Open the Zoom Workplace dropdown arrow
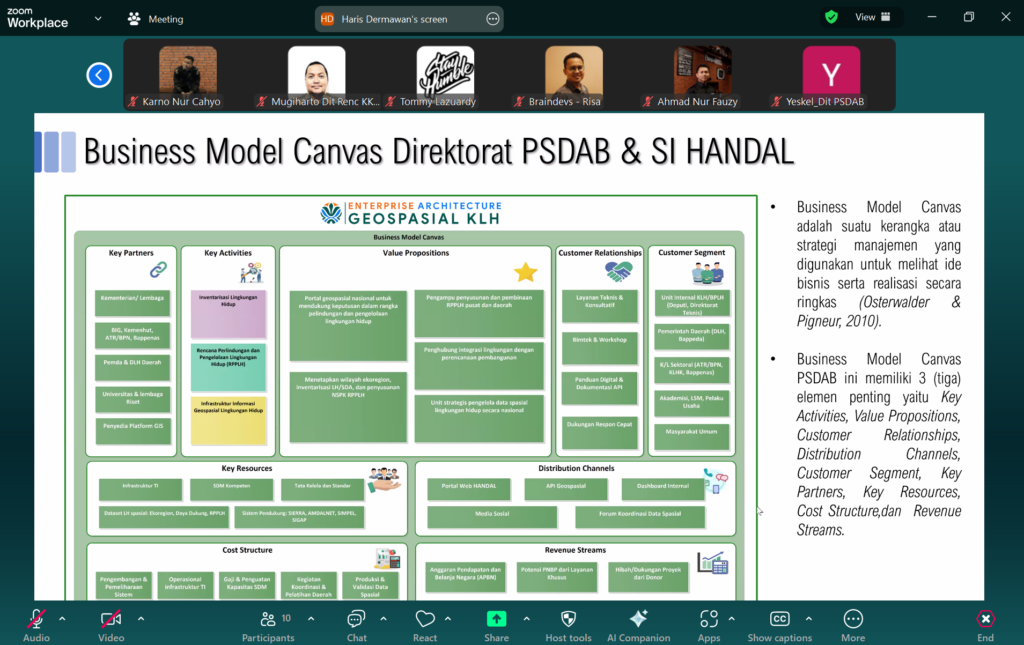1024x645 pixels. pos(98,18)
